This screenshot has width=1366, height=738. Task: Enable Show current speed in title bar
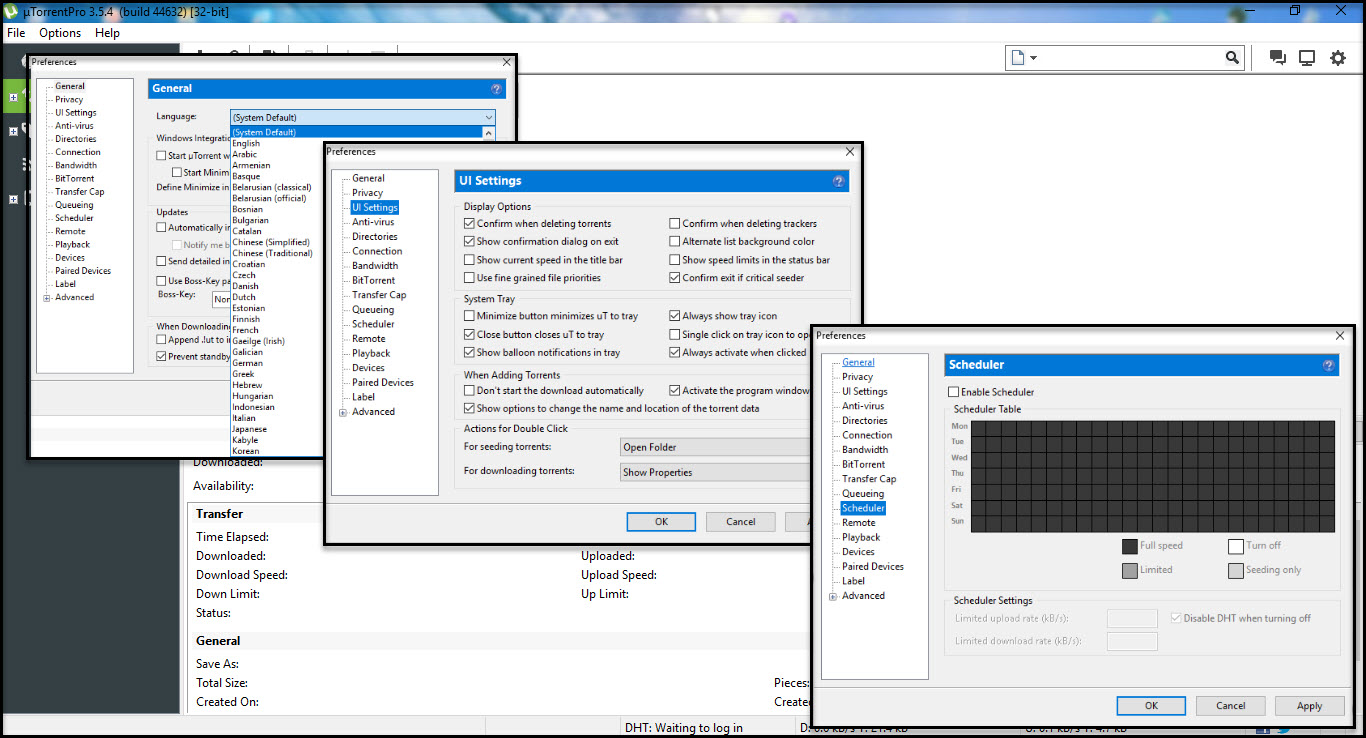470,260
